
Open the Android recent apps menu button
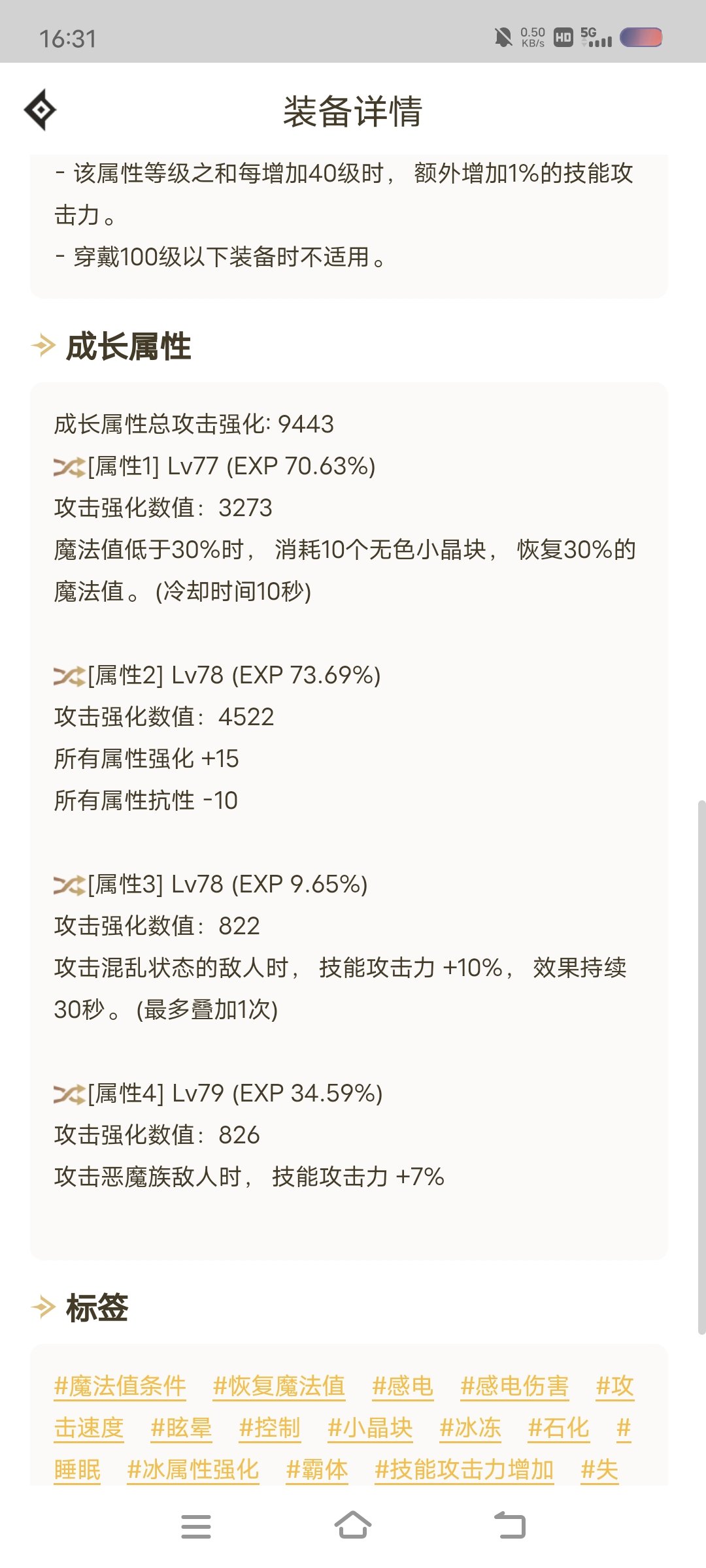pyautogui.click(x=196, y=1526)
